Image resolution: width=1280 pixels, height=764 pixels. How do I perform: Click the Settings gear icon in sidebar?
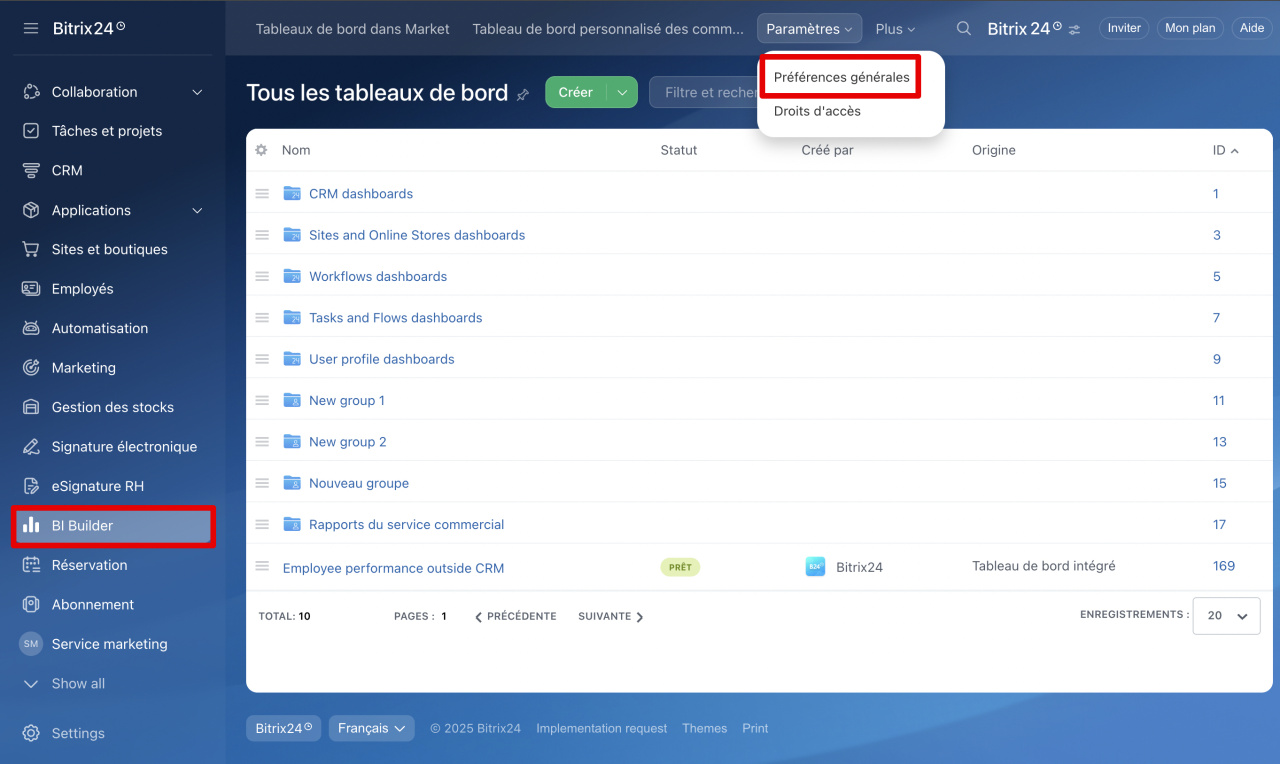[31, 733]
